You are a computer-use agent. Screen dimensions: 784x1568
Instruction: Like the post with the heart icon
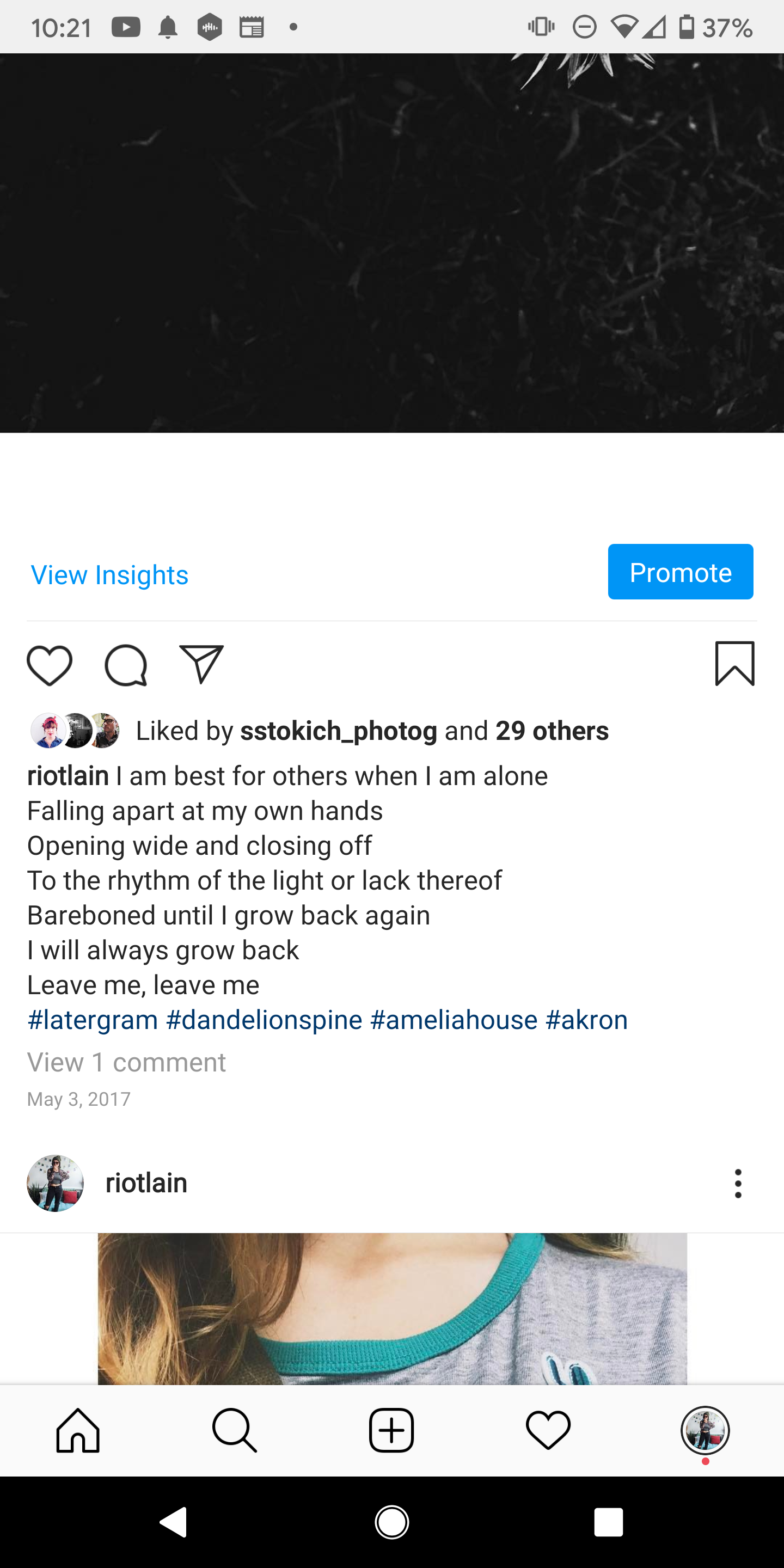(50, 665)
